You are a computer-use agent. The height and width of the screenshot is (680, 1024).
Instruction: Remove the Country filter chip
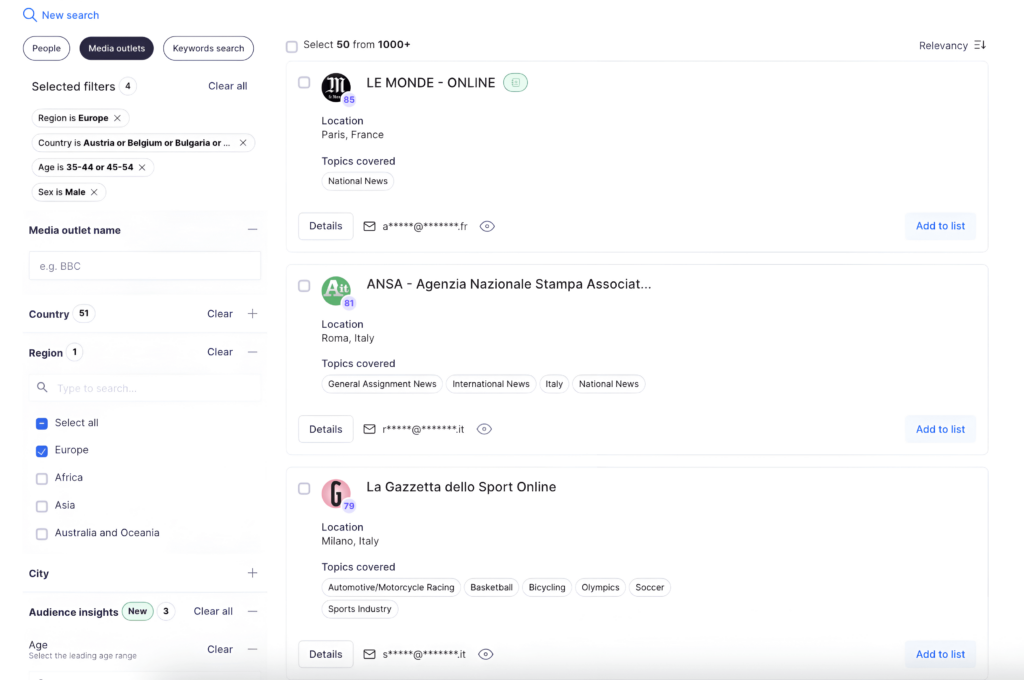click(x=243, y=143)
